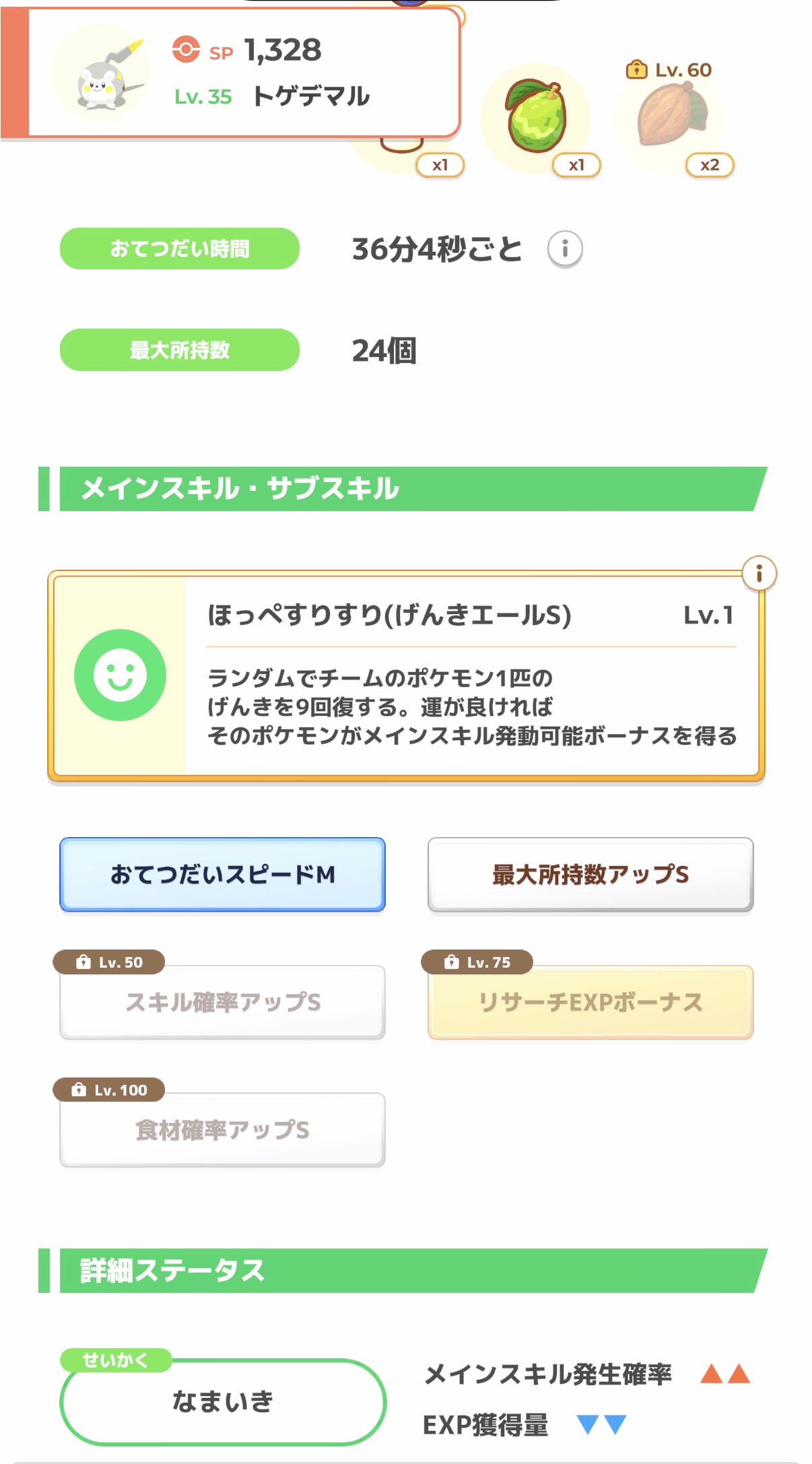The width and height of the screenshot is (812, 1464).
Task: Tap the blue down arrows for EXP獲得量
Action: pos(602,1424)
